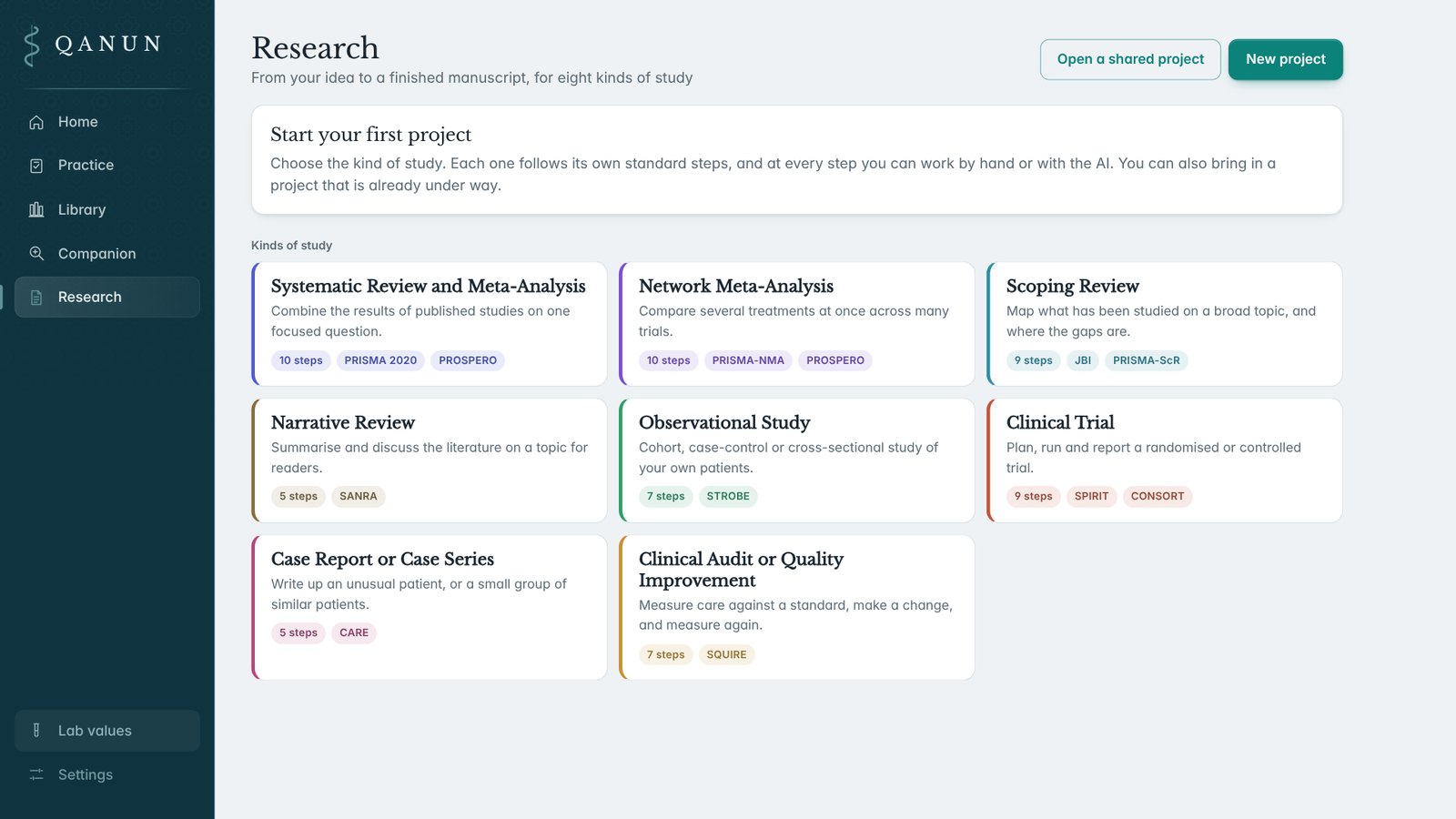The image size is (1456, 819).
Task: Click the STROBE tag
Action: point(728,497)
